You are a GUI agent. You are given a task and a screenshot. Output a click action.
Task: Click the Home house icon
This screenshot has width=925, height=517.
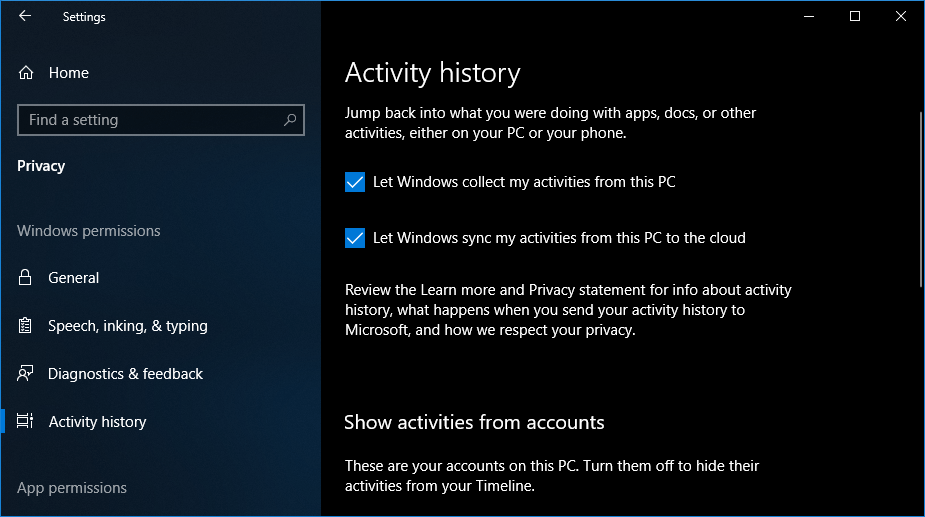[26, 73]
